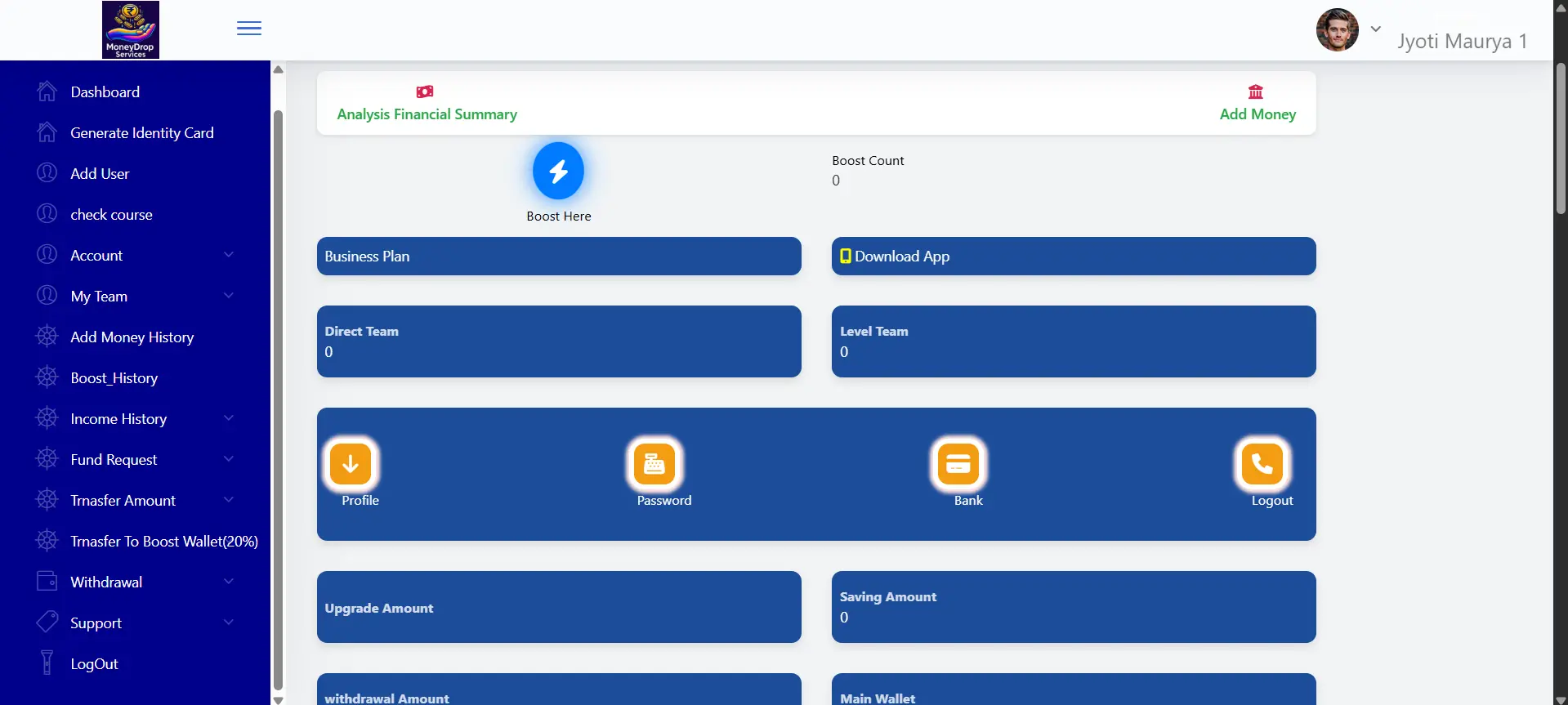Screen dimensions: 1568x705
Task: Open the Upgrade Amount card
Action: [x=559, y=607]
